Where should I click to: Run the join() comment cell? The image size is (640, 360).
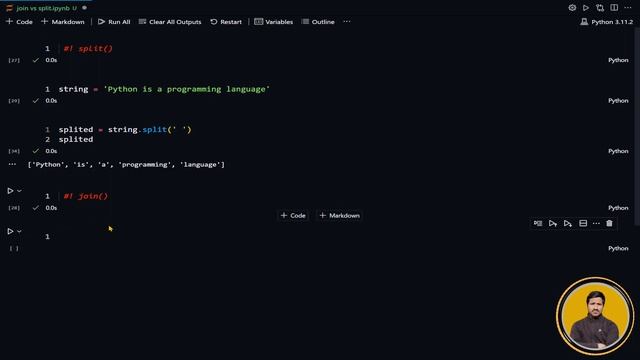tap(10, 191)
